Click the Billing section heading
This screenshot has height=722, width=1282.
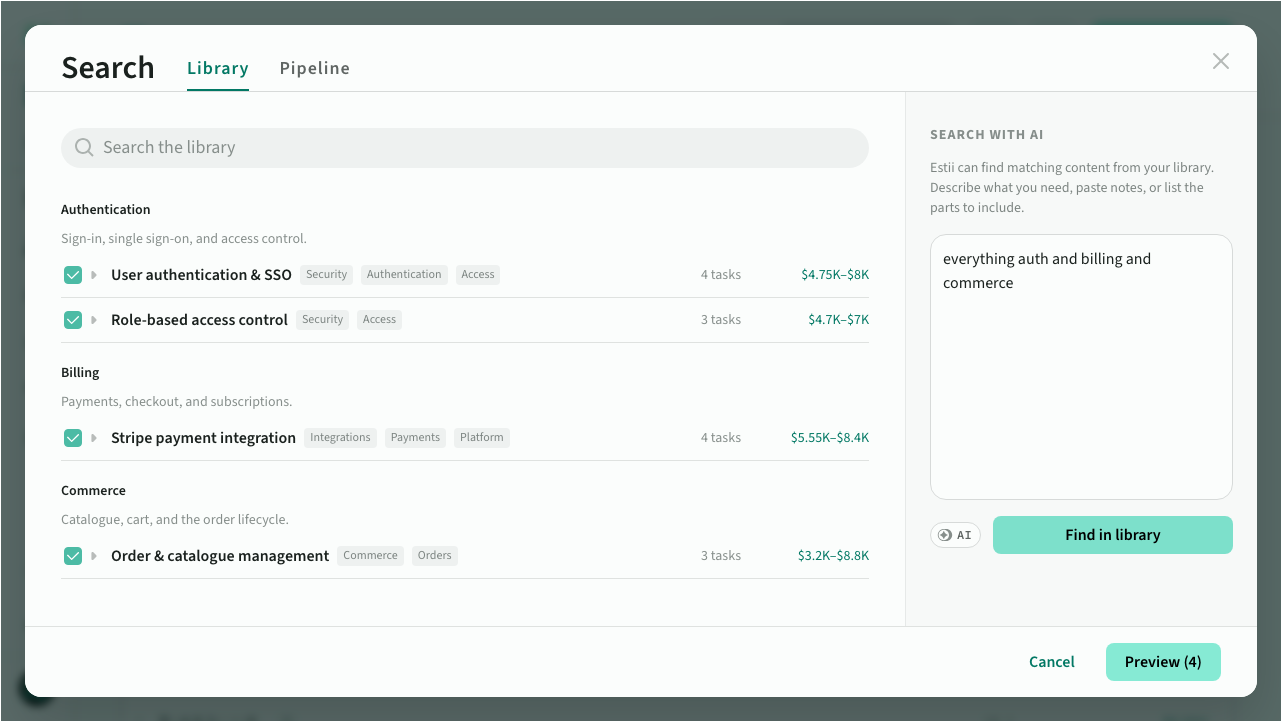click(x=80, y=373)
